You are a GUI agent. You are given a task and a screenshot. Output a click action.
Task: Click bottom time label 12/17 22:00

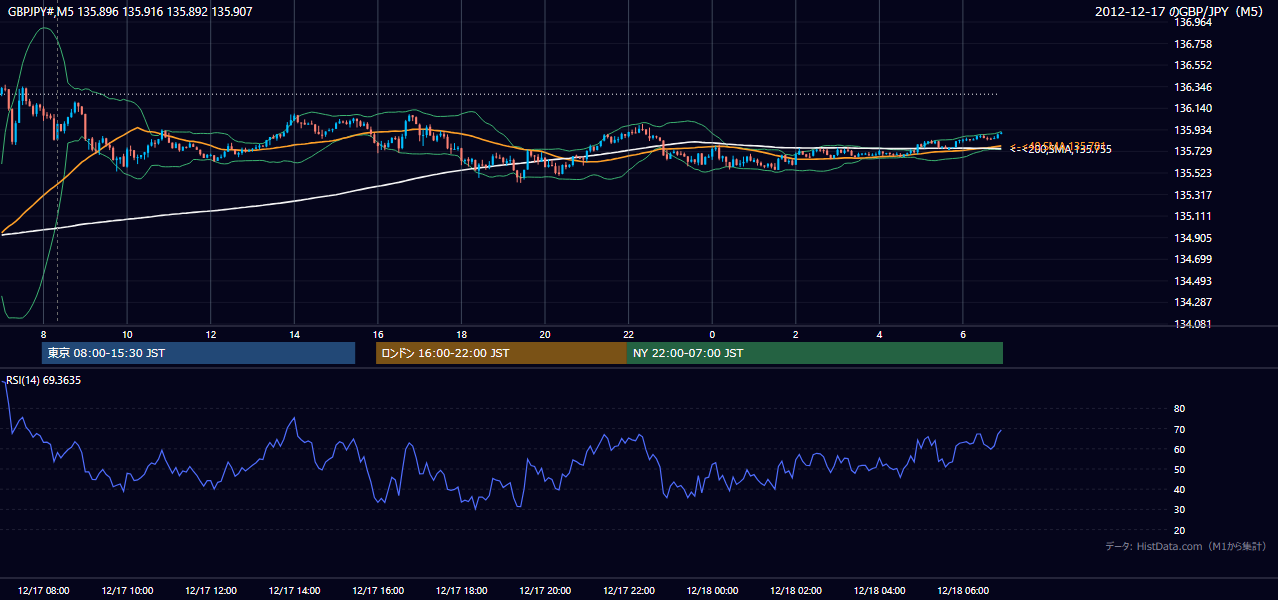[x=628, y=591]
